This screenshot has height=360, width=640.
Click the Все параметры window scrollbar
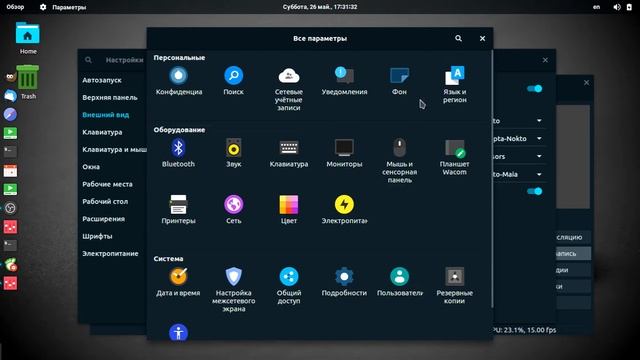pos(492,180)
